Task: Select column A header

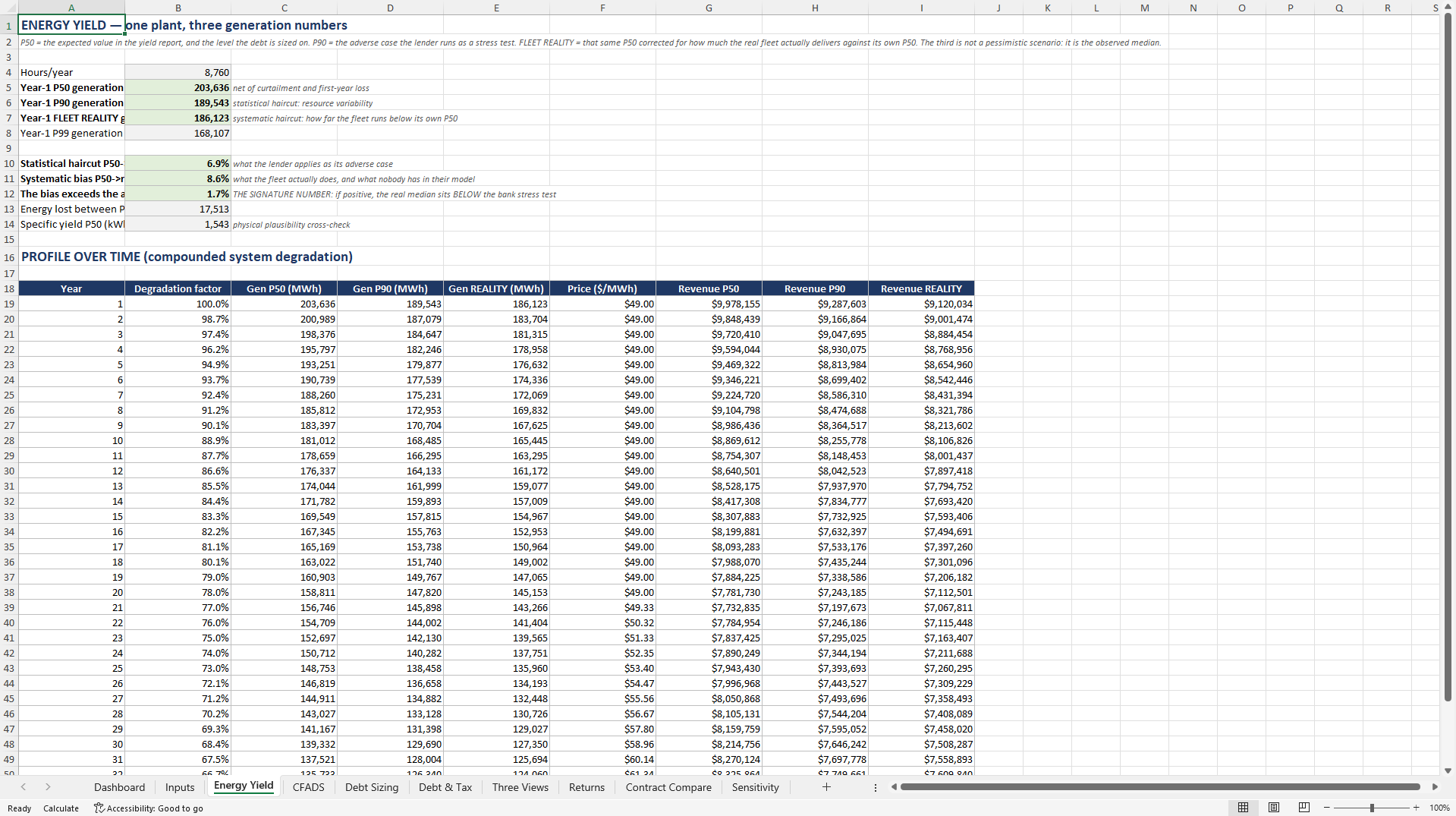Action: point(71,8)
